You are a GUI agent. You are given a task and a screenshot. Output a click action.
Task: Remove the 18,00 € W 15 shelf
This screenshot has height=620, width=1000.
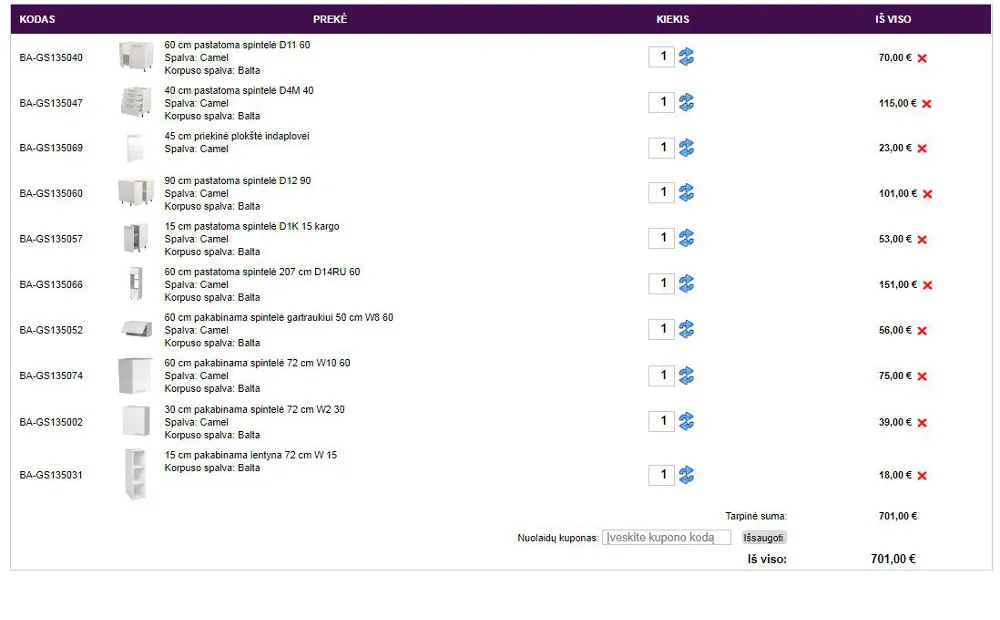click(x=922, y=475)
